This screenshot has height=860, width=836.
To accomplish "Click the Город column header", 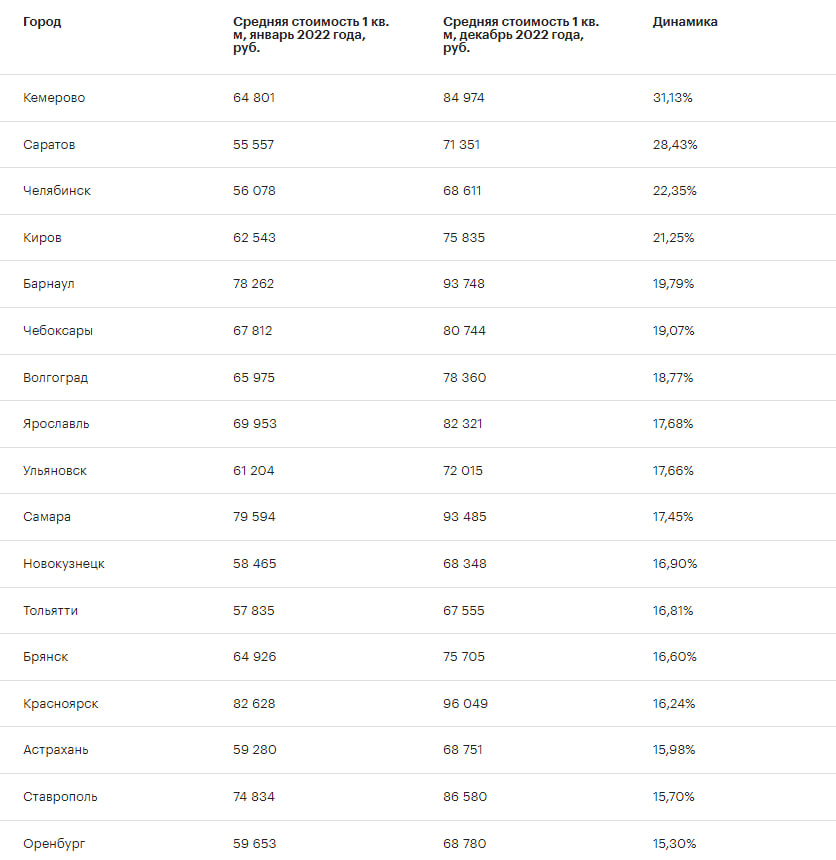I will [x=42, y=22].
